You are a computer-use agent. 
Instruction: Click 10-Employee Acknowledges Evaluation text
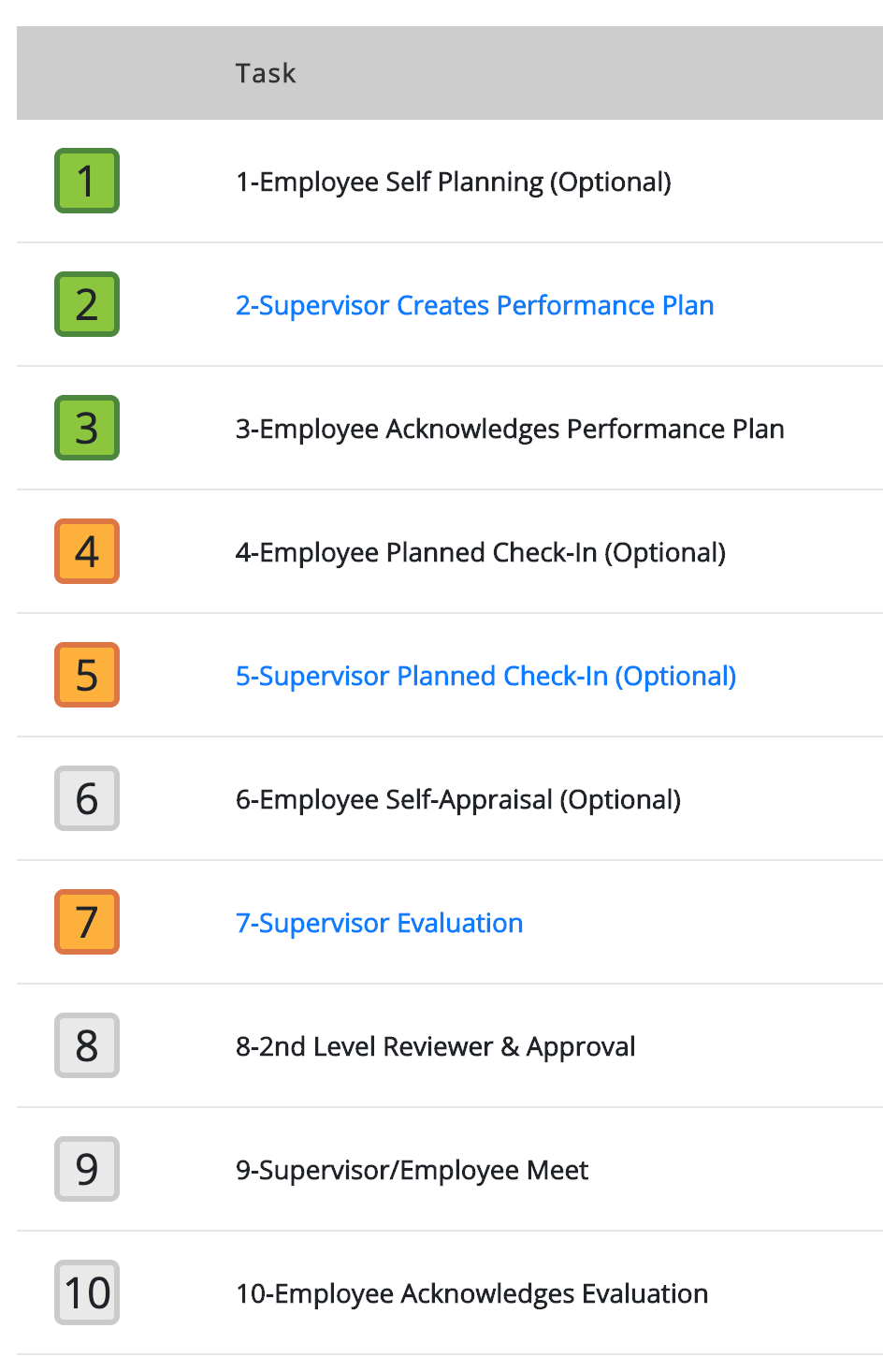tap(472, 1293)
